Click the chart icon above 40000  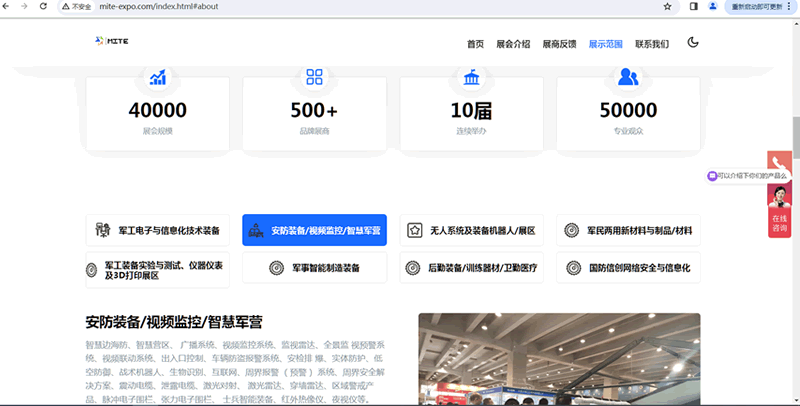[158, 77]
